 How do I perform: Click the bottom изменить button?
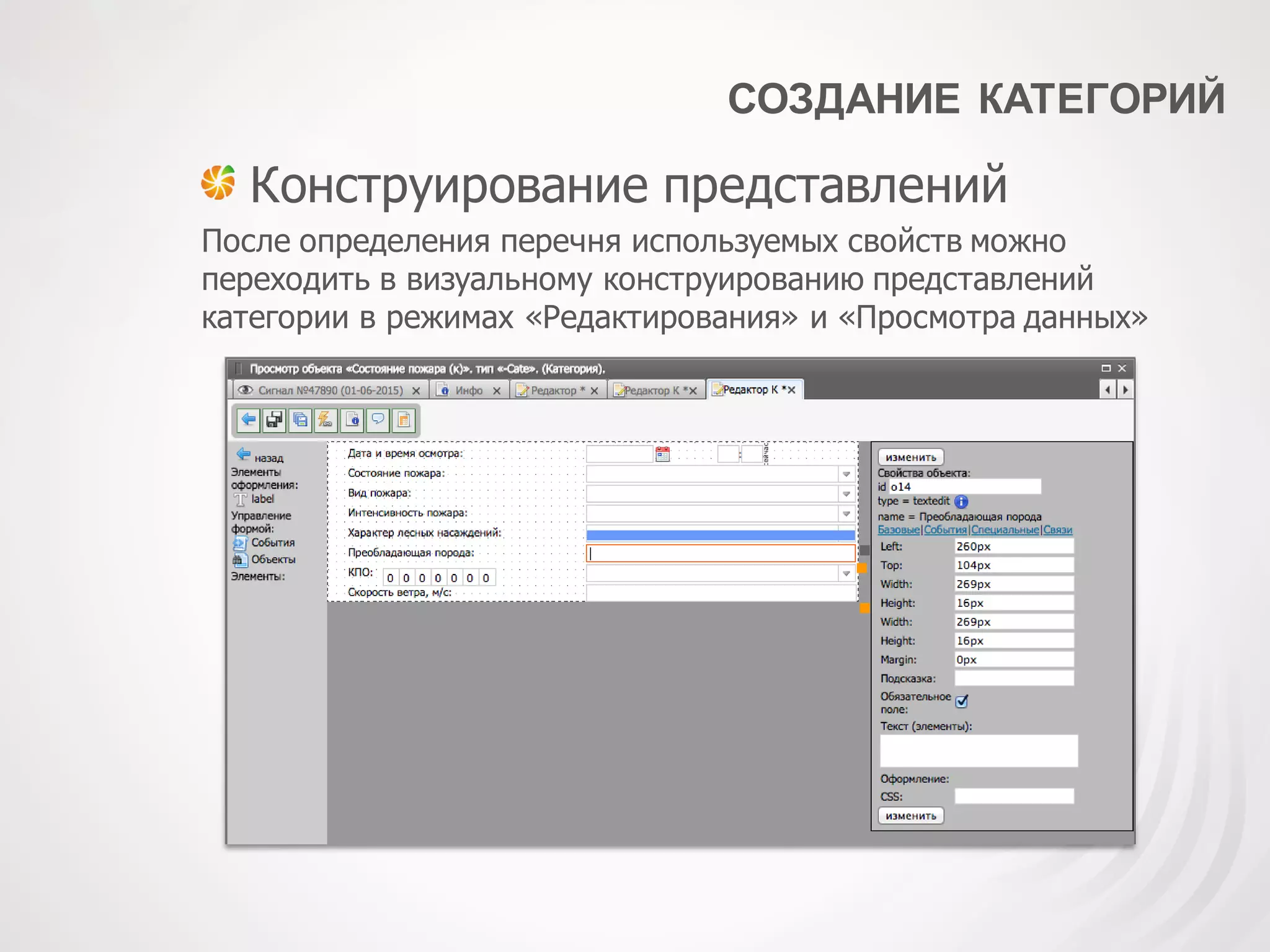point(910,816)
